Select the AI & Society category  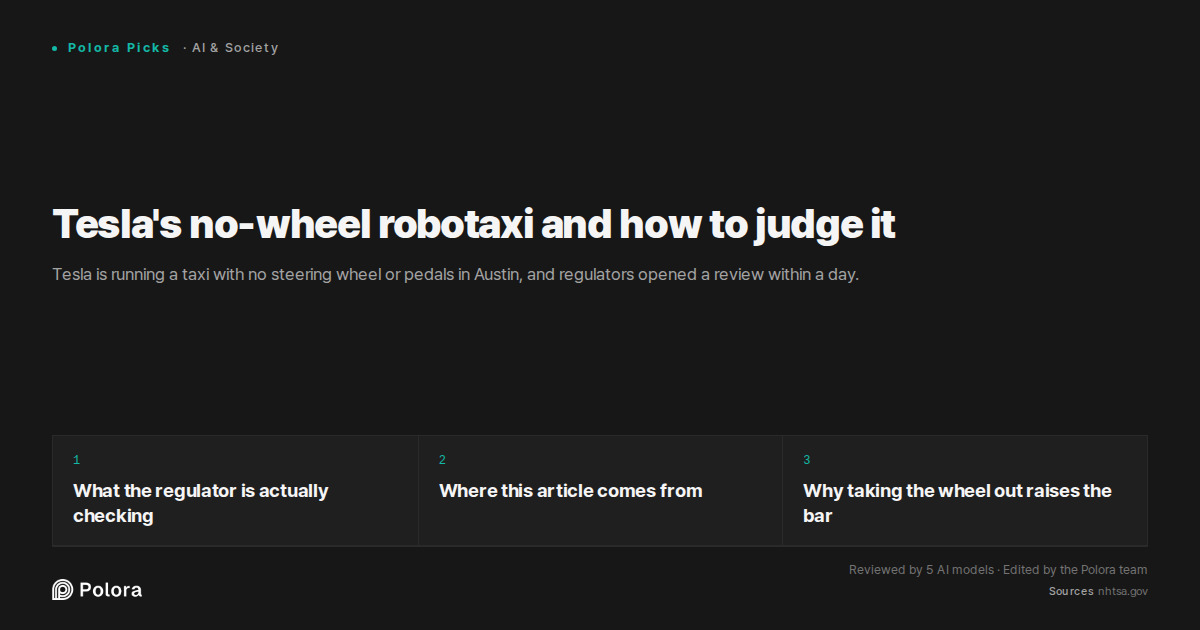tap(235, 48)
